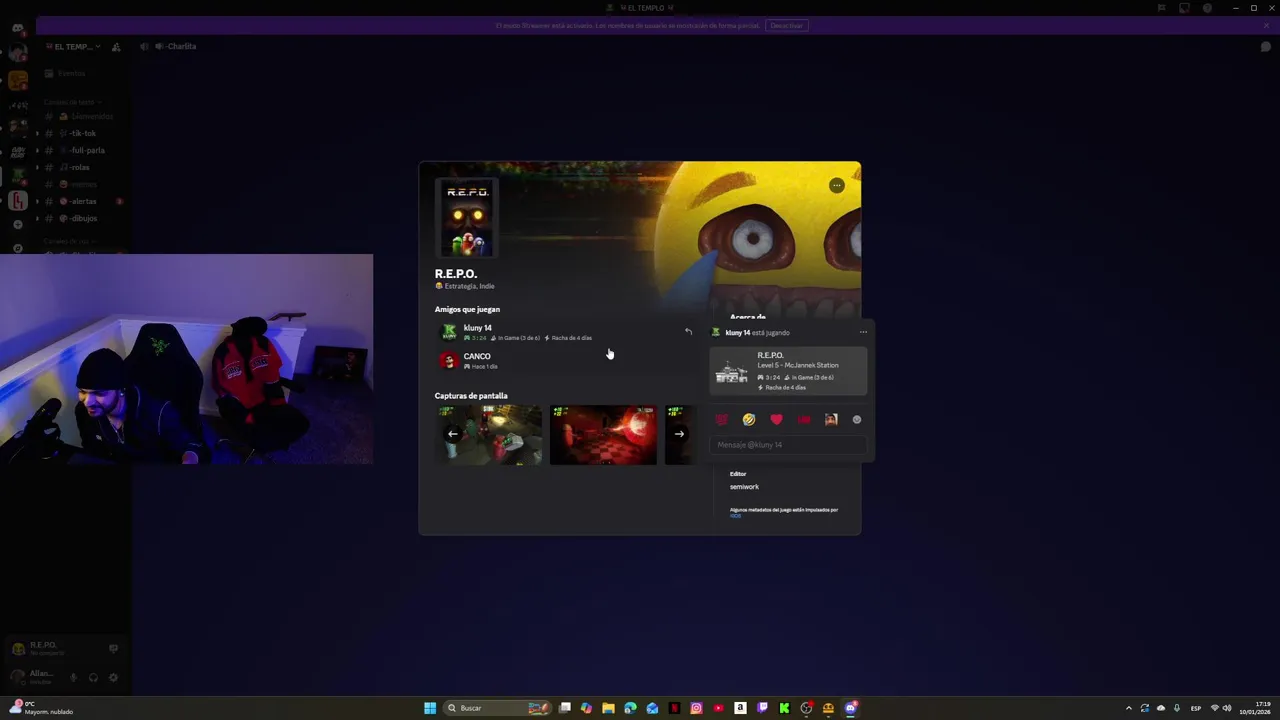Expand threads arrow beside rolas channel
1280x720 pixels.
[37, 167]
